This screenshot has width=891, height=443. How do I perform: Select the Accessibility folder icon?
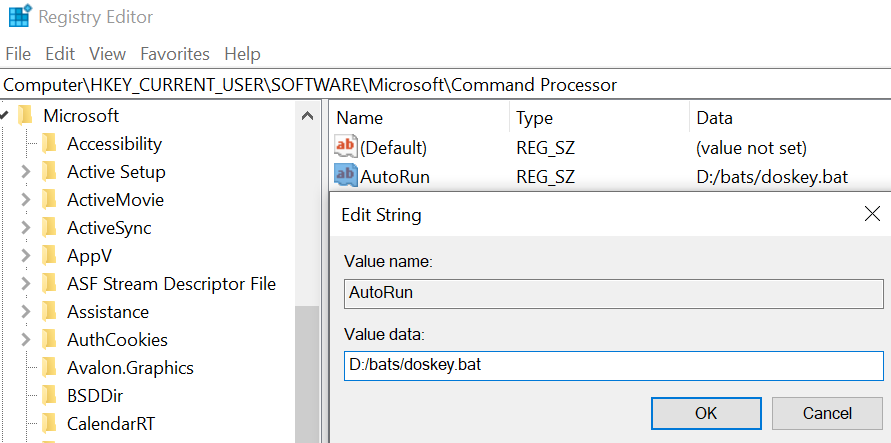tap(49, 144)
